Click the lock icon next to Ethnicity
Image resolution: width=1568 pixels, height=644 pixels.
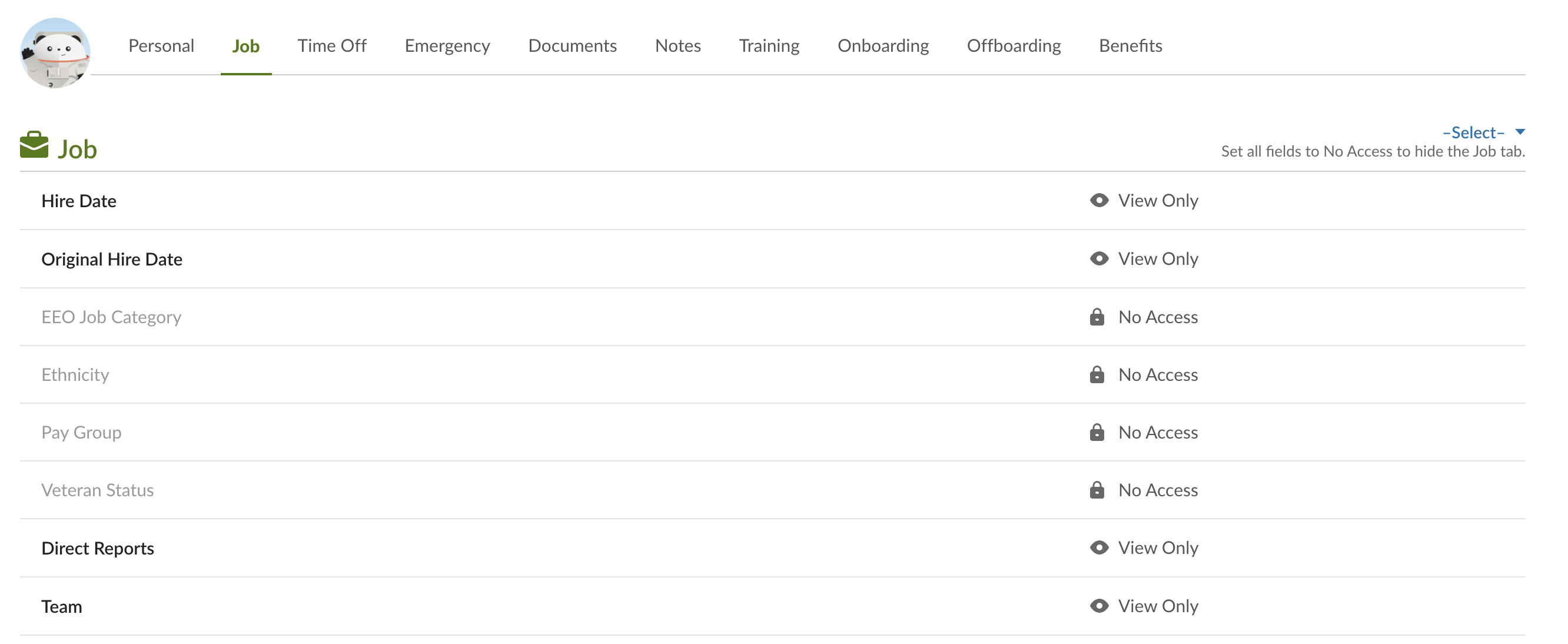click(x=1097, y=375)
